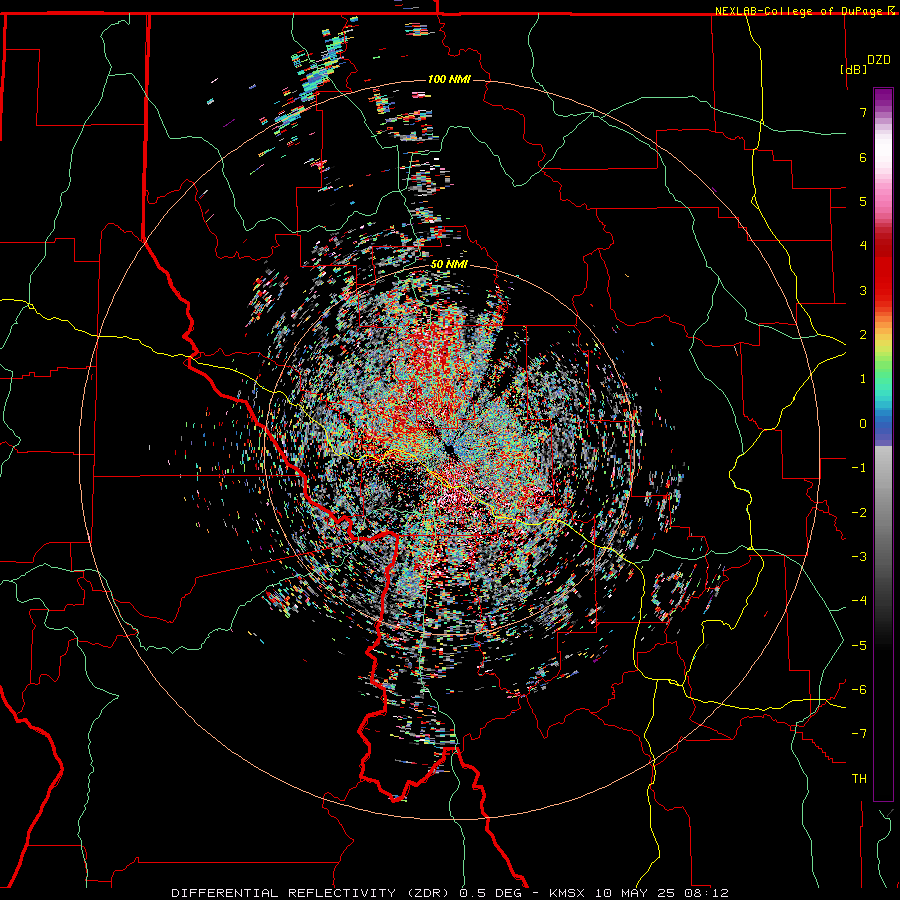The height and width of the screenshot is (900, 900).
Task: Click the -1 value on color scale
Action: pos(859,468)
